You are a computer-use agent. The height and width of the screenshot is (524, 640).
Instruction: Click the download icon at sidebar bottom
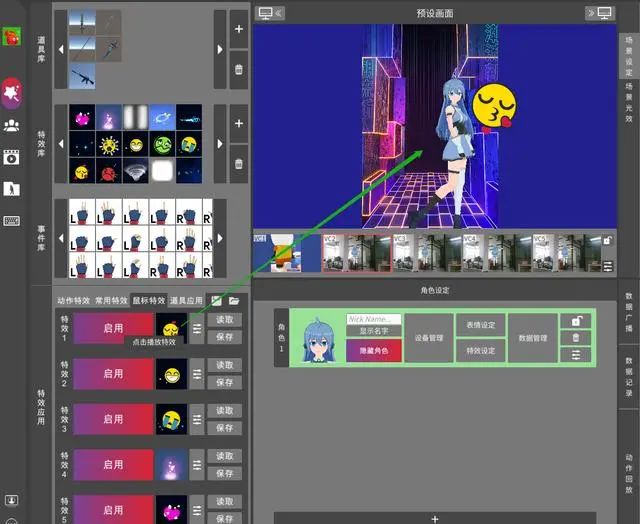point(11,500)
